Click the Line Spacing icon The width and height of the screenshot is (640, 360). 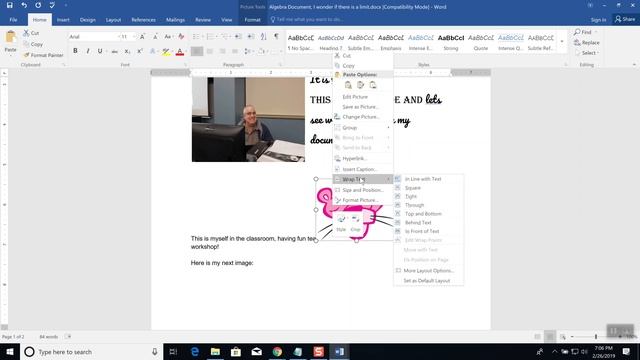click(247, 51)
